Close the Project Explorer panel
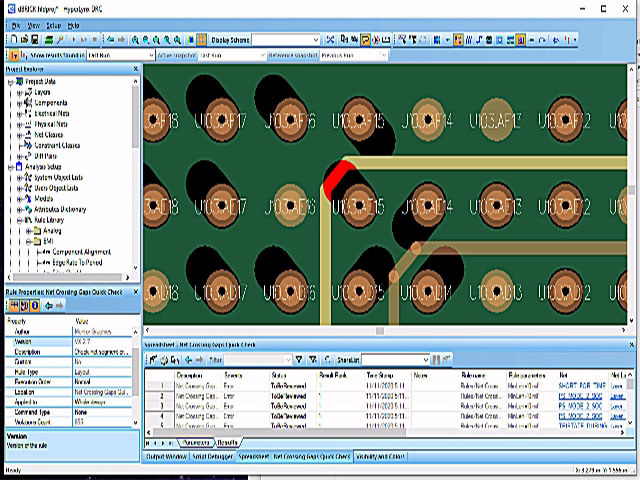 pyautogui.click(x=136, y=69)
